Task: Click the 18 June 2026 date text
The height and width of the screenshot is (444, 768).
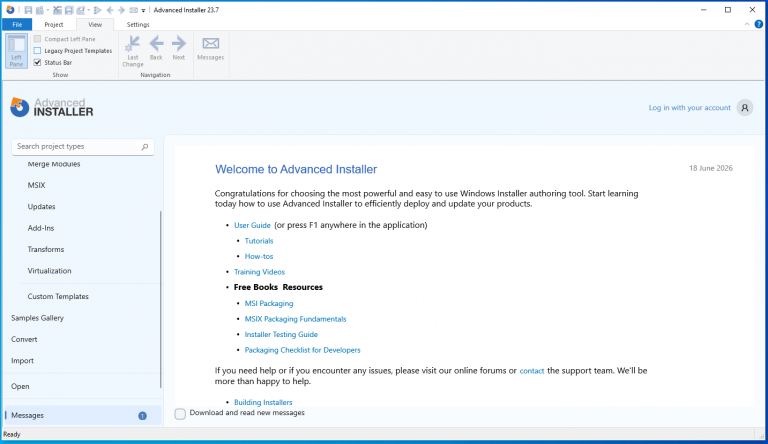Action: point(711,168)
